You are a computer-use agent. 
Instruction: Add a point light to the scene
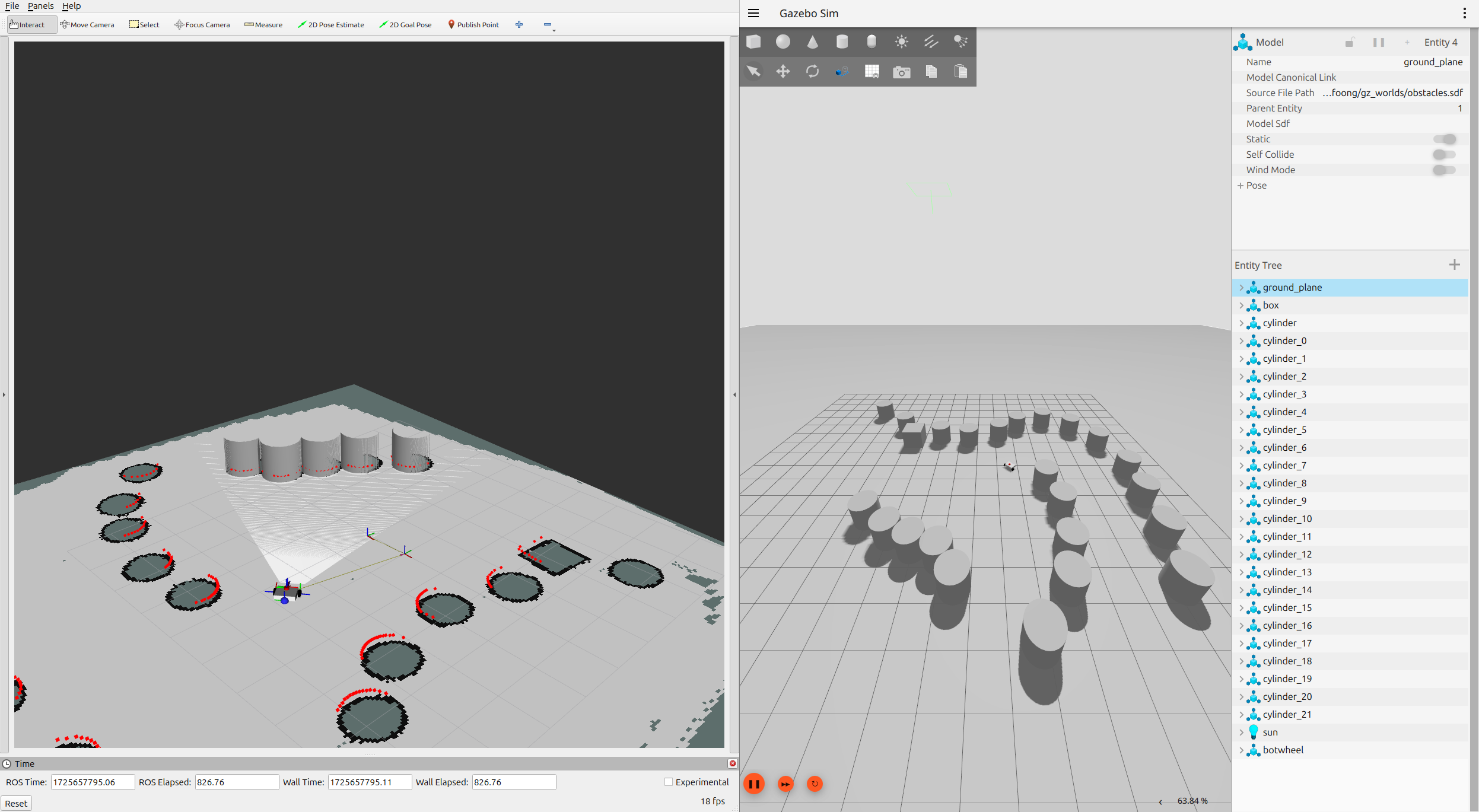901,42
